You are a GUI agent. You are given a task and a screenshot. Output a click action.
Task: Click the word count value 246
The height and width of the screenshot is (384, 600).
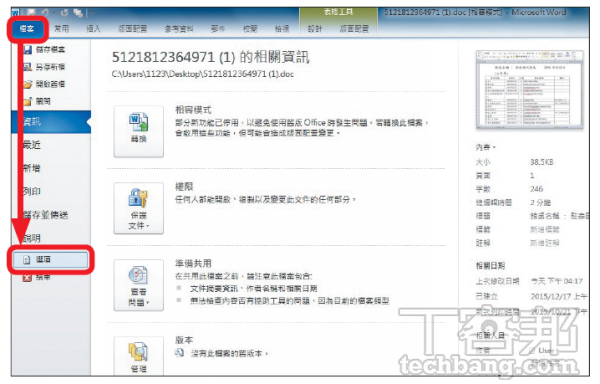pyautogui.click(x=536, y=189)
